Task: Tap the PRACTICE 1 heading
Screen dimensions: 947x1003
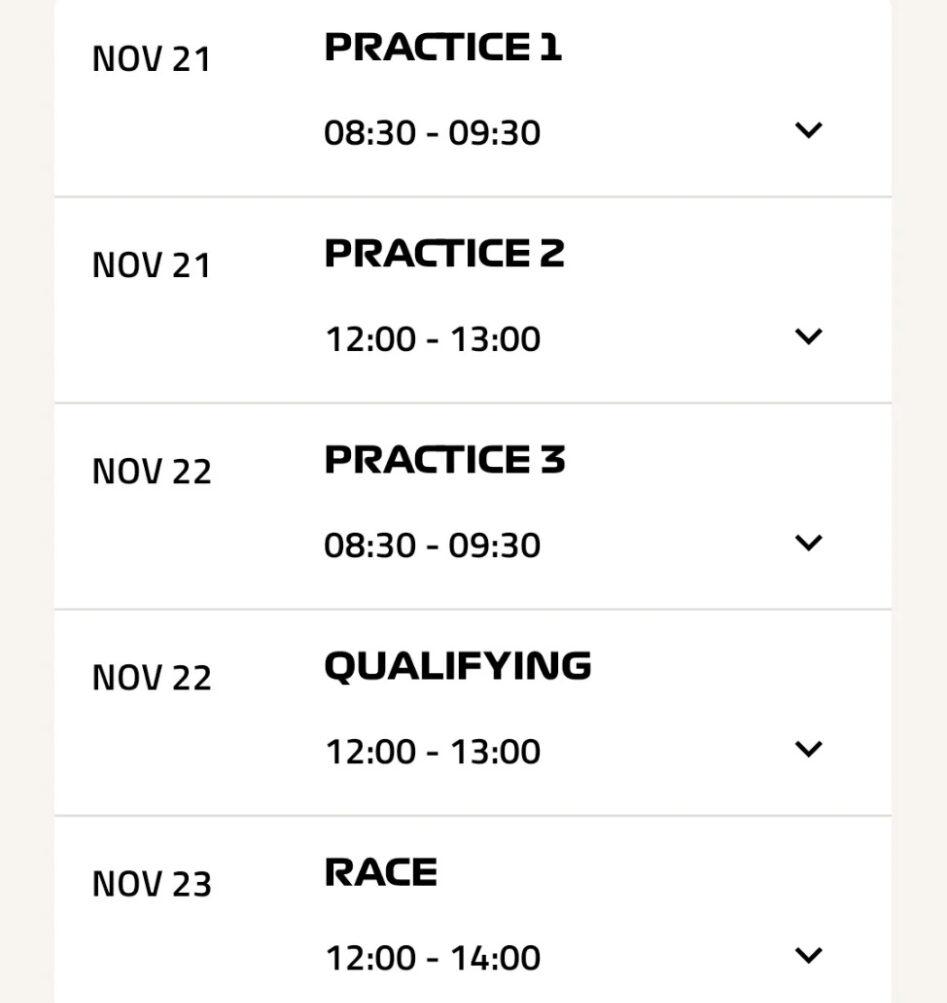Action: (x=443, y=47)
